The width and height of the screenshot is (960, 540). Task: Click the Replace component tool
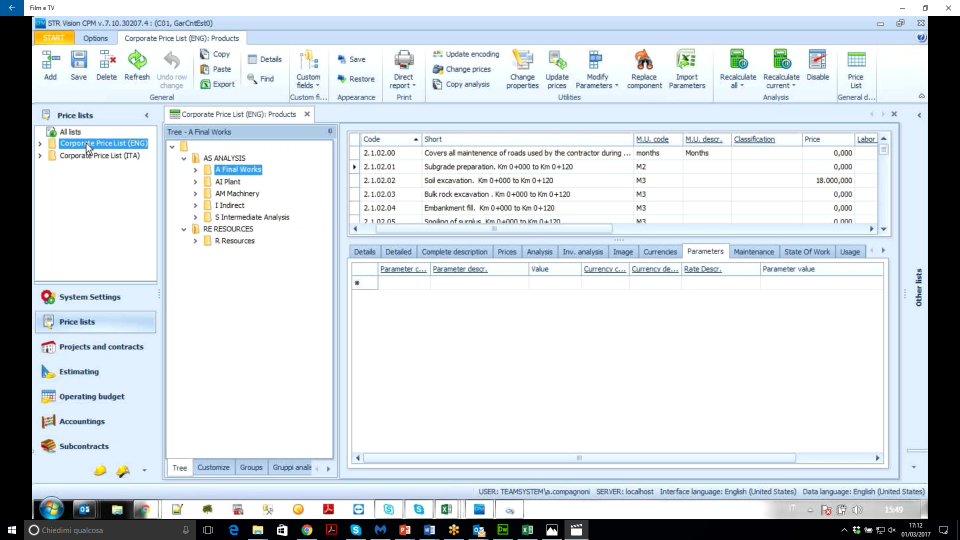(644, 70)
